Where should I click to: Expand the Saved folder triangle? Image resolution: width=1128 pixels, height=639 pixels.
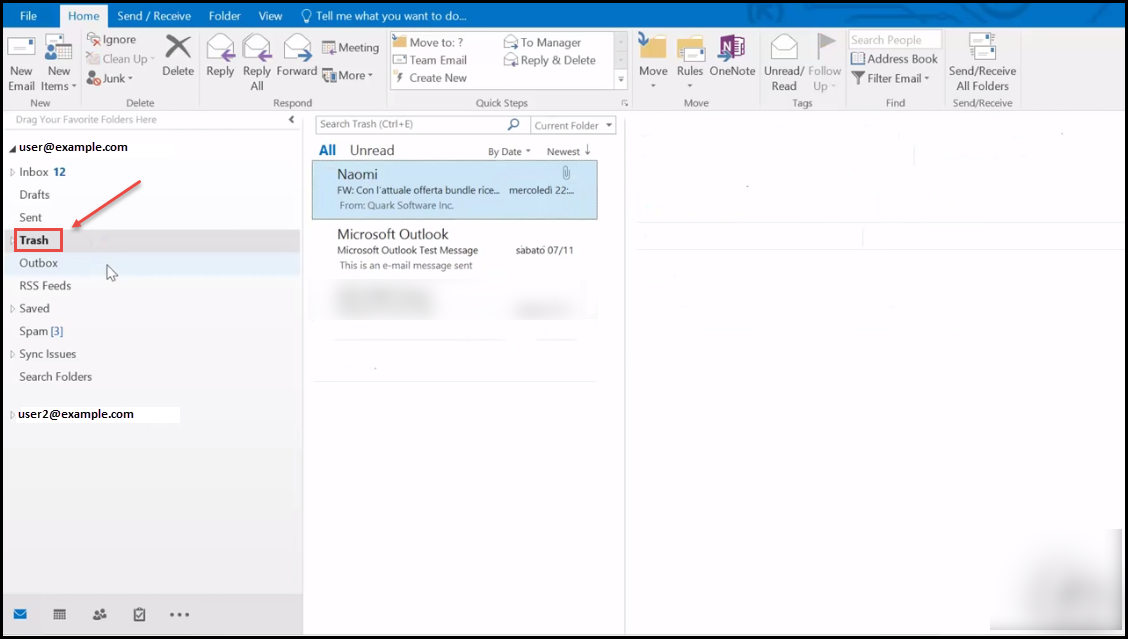pos(12,309)
